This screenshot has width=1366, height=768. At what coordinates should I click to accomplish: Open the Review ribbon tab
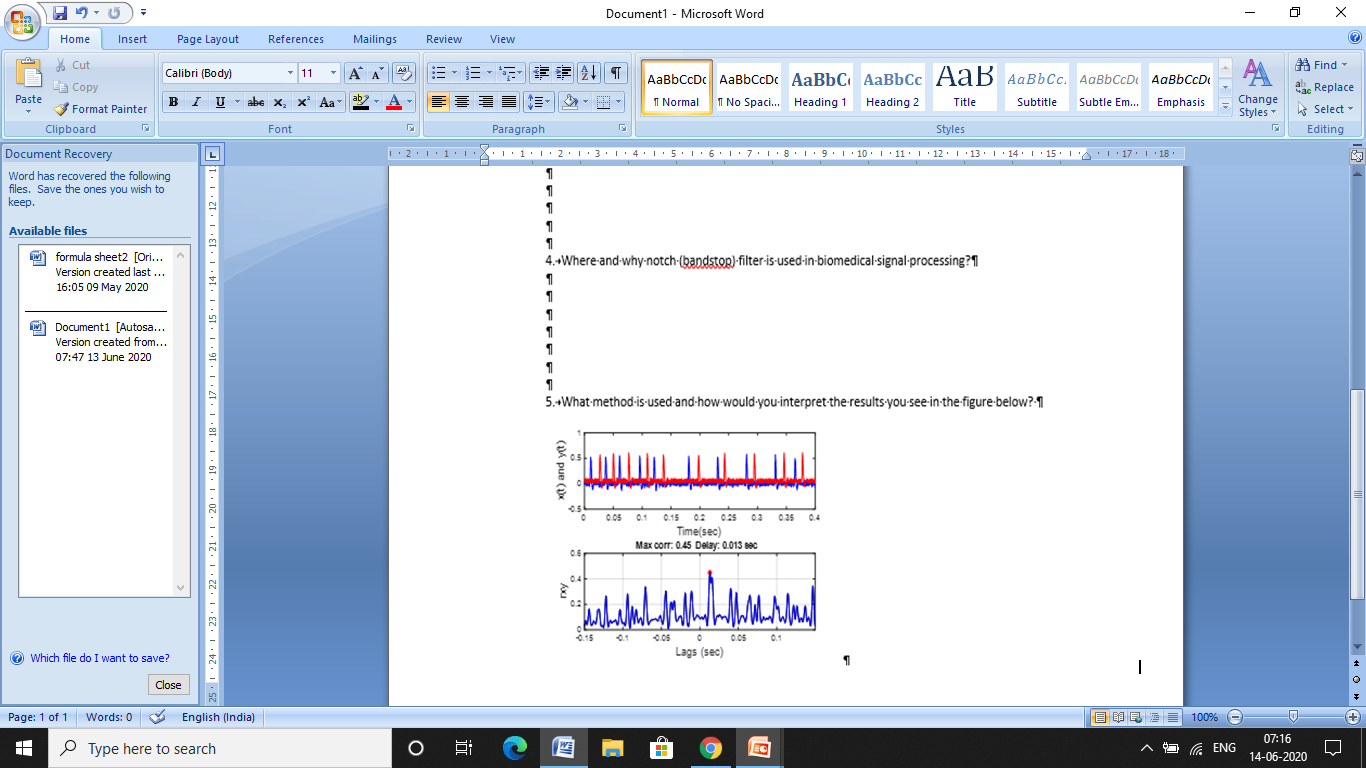(x=443, y=39)
